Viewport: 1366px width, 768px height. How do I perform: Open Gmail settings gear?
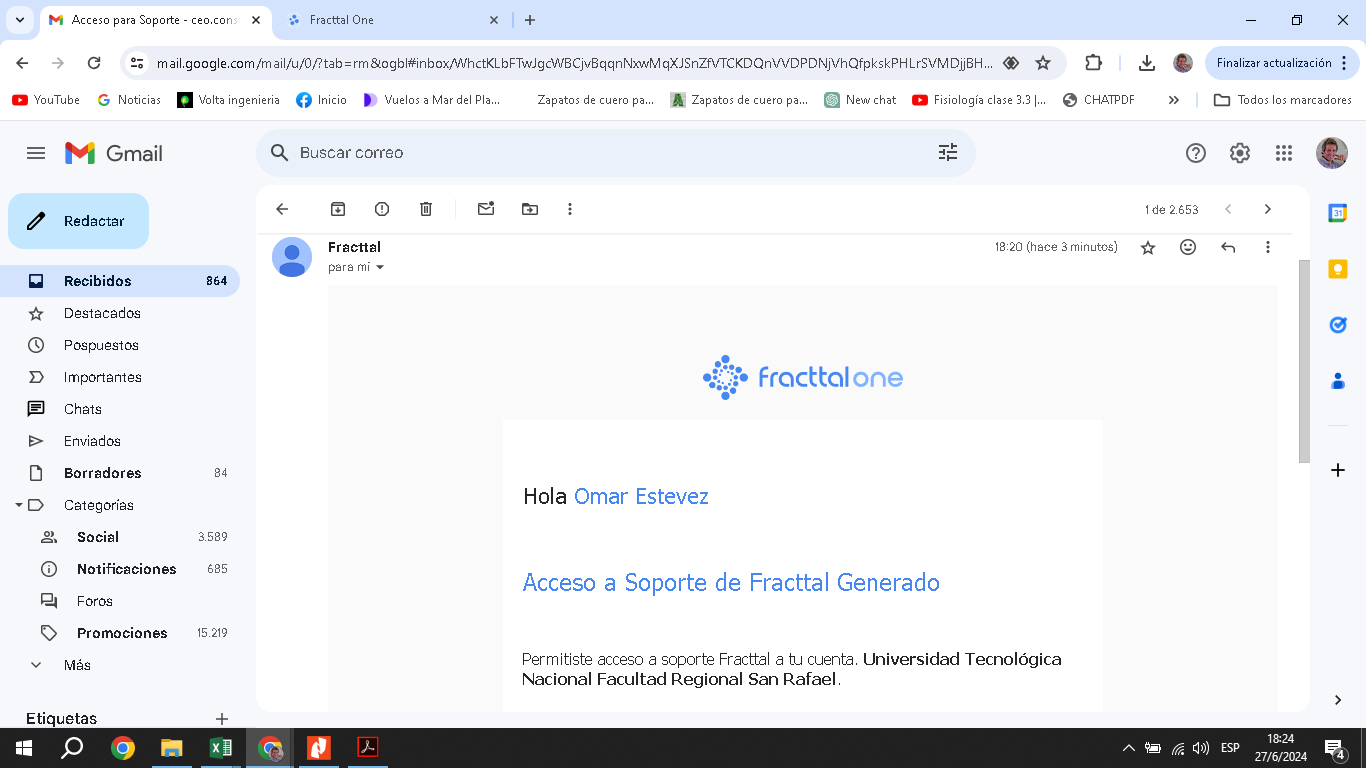point(1240,153)
